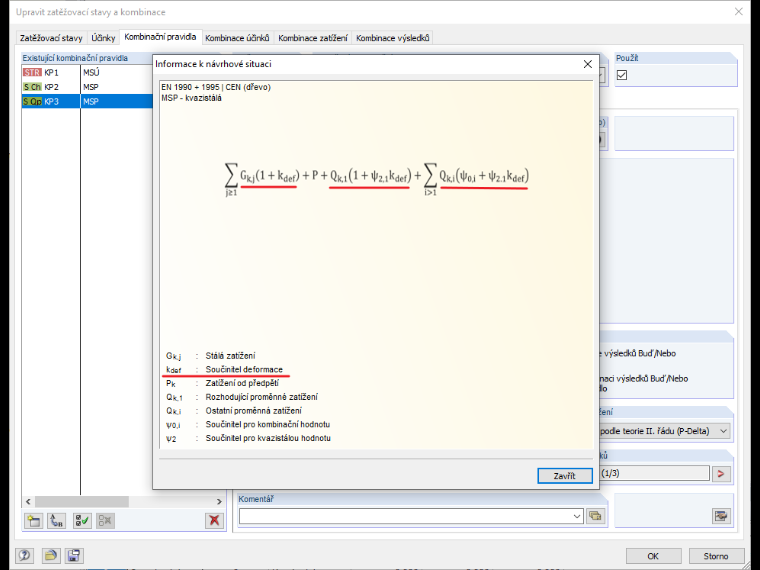760x570 pixels.
Task: Select the Kombinační pravidla tab
Action: pyautogui.click(x=160, y=37)
